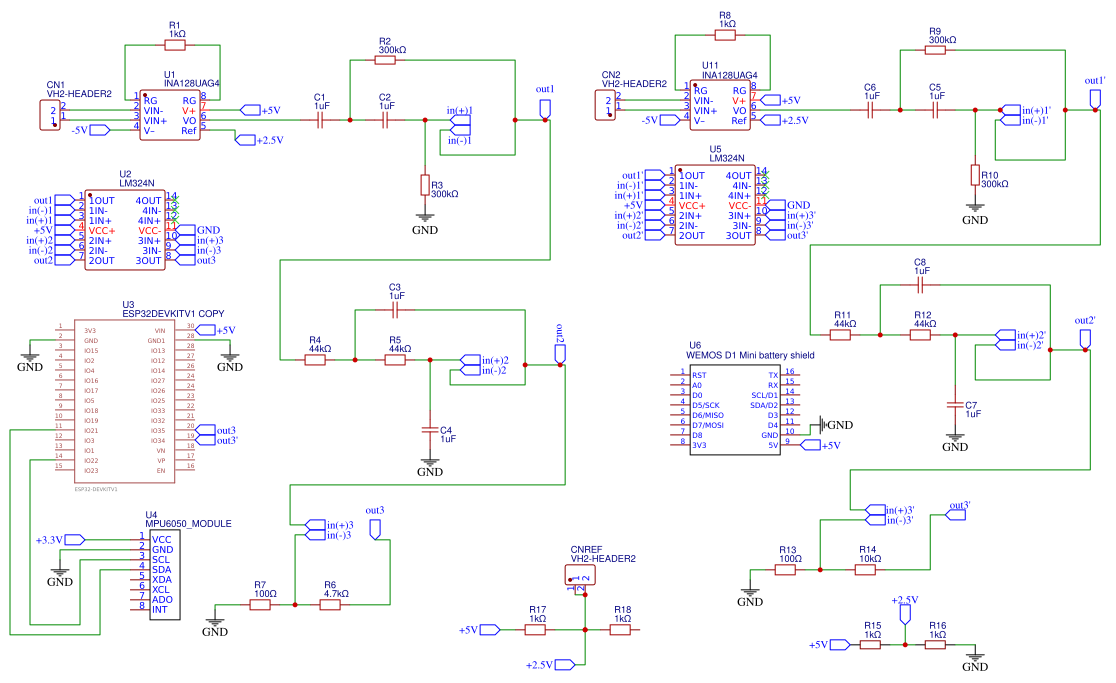Click the R14 10kΩ resistor
The image size is (1116, 683).
(865, 570)
